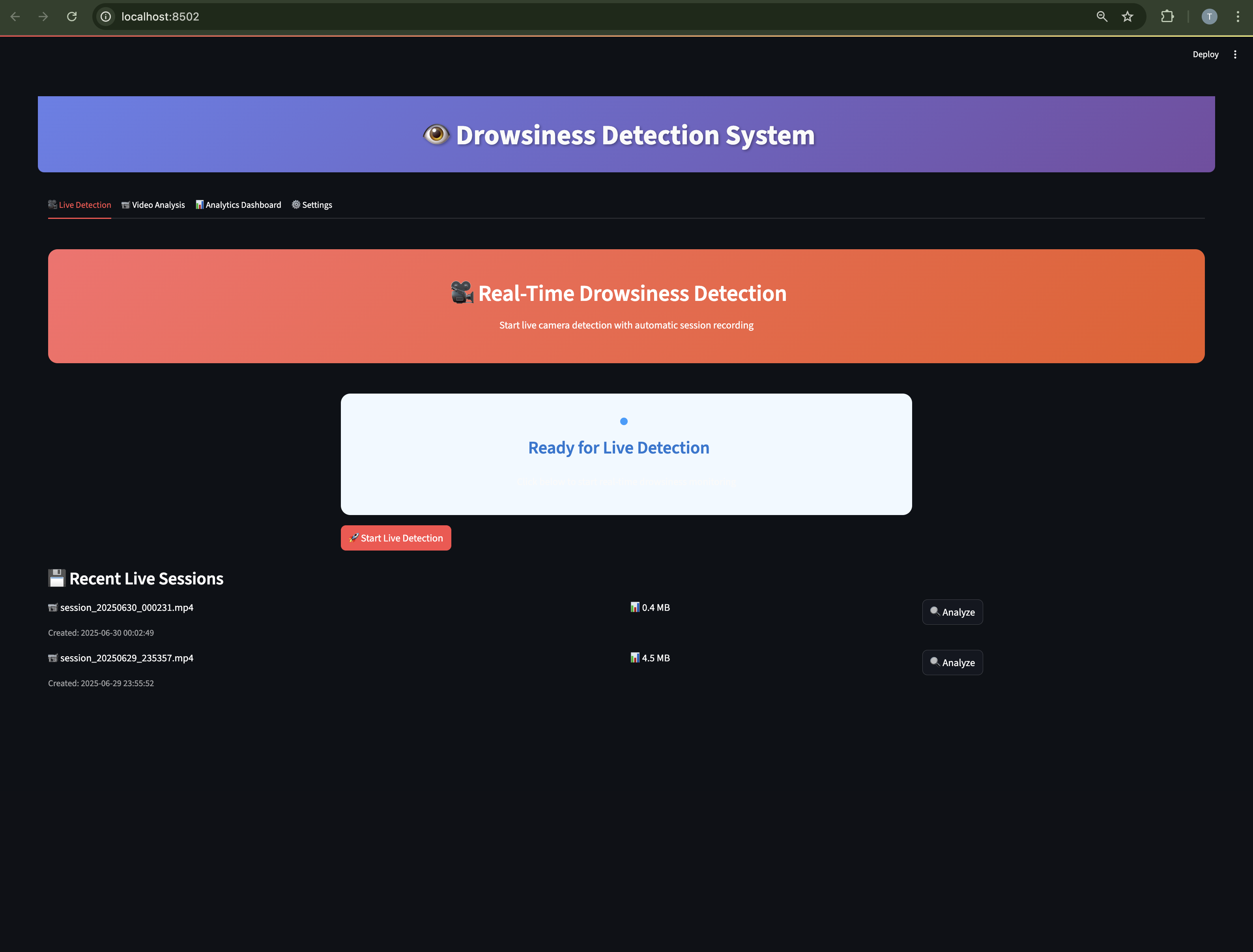Open the browser extensions puzzle icon
This screenshot has height=952, width=1253.
(x=1167, y=17)
